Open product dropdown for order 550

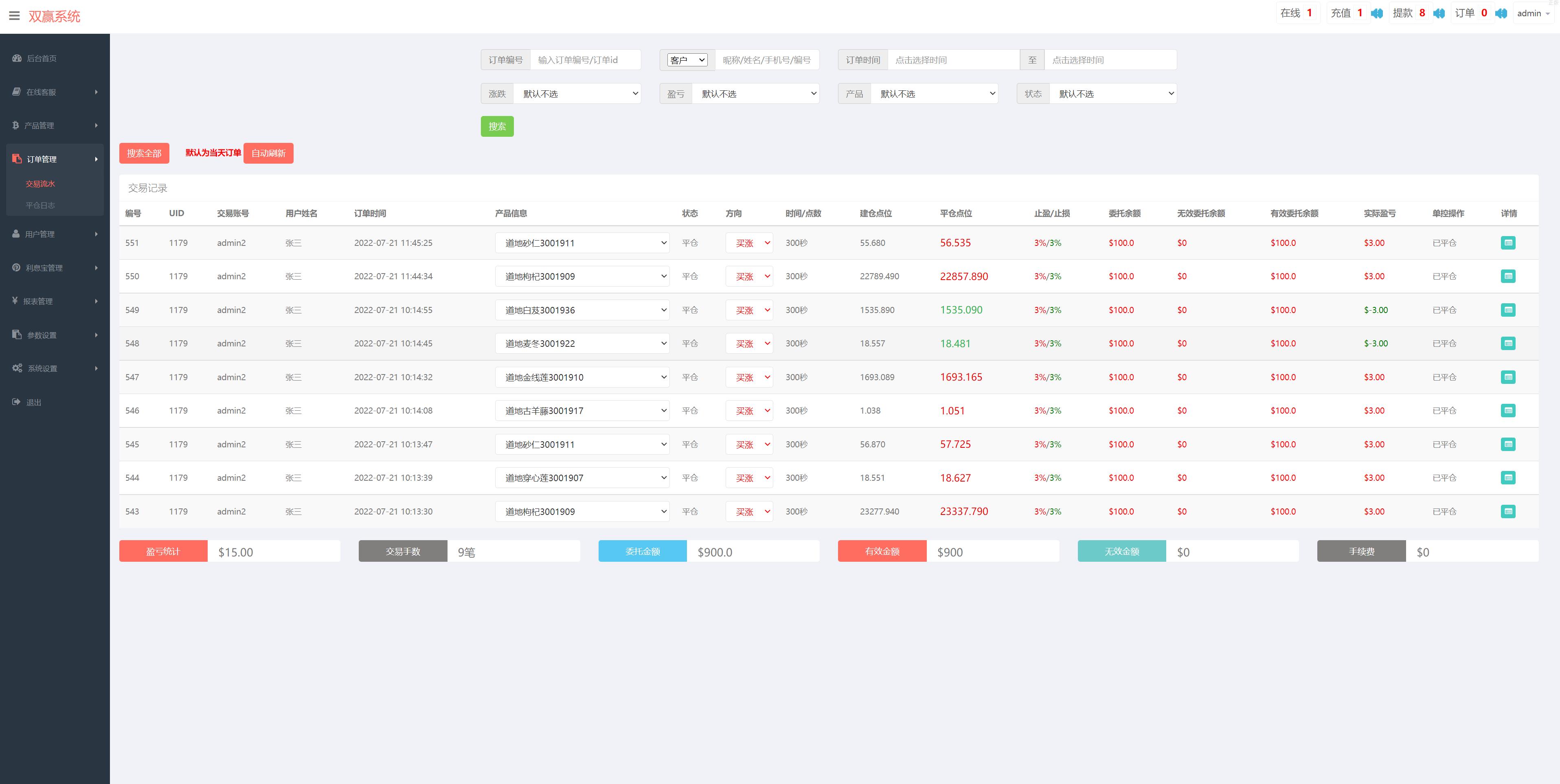click(x=582, y=276)
